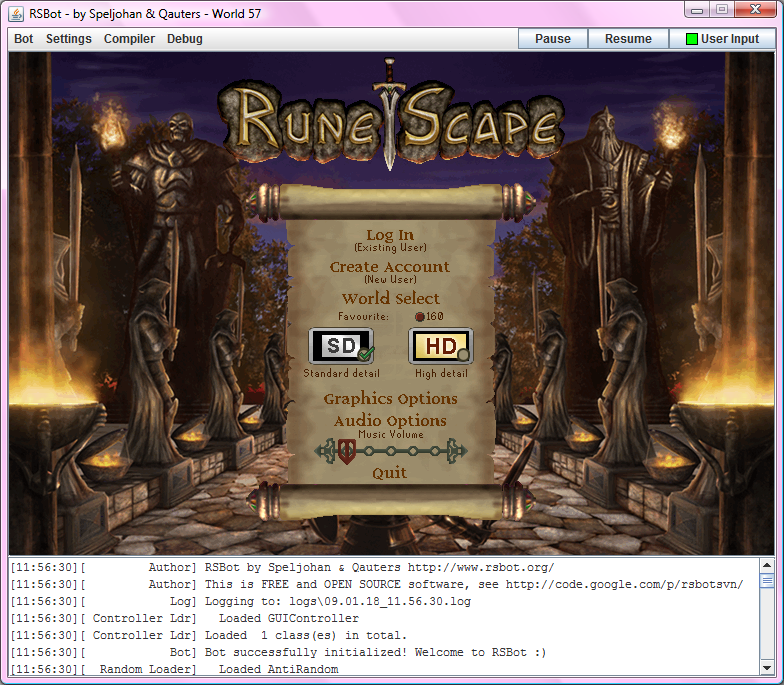
Task: Open Audio Options
Action: pos(390,421)
